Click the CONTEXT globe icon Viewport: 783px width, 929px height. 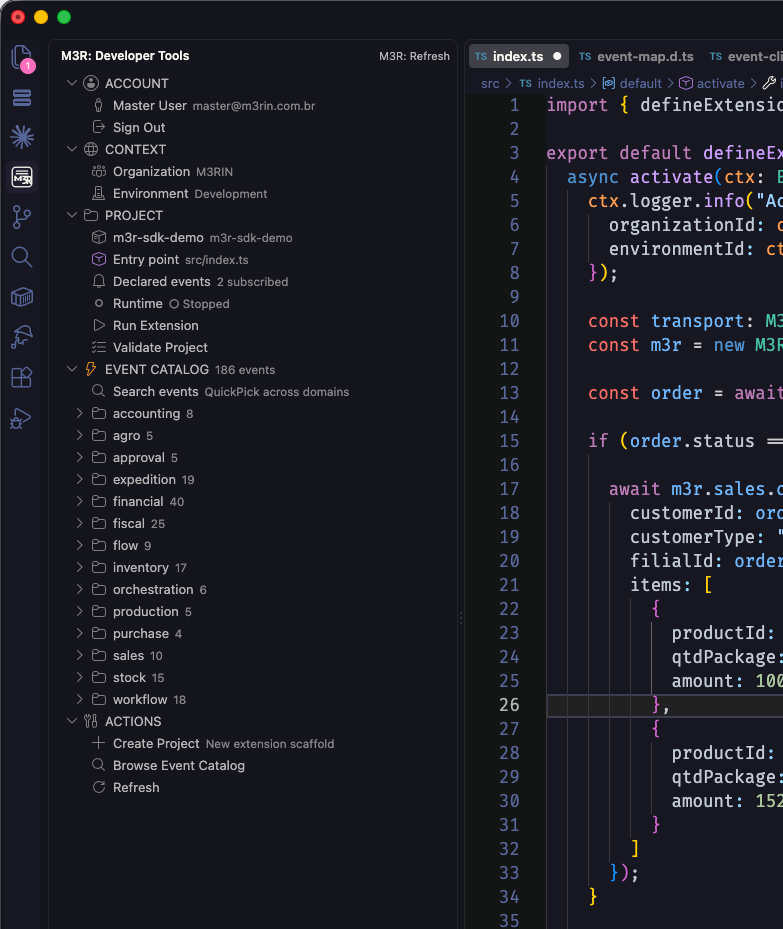pyautogui.click(x=91, y=149)
